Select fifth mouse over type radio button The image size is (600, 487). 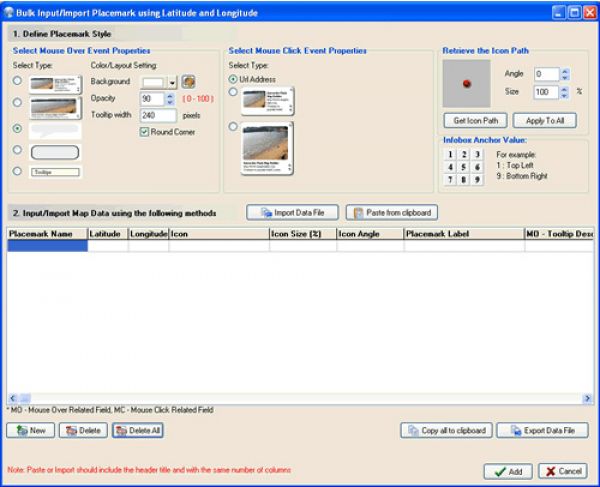(17, 171)
